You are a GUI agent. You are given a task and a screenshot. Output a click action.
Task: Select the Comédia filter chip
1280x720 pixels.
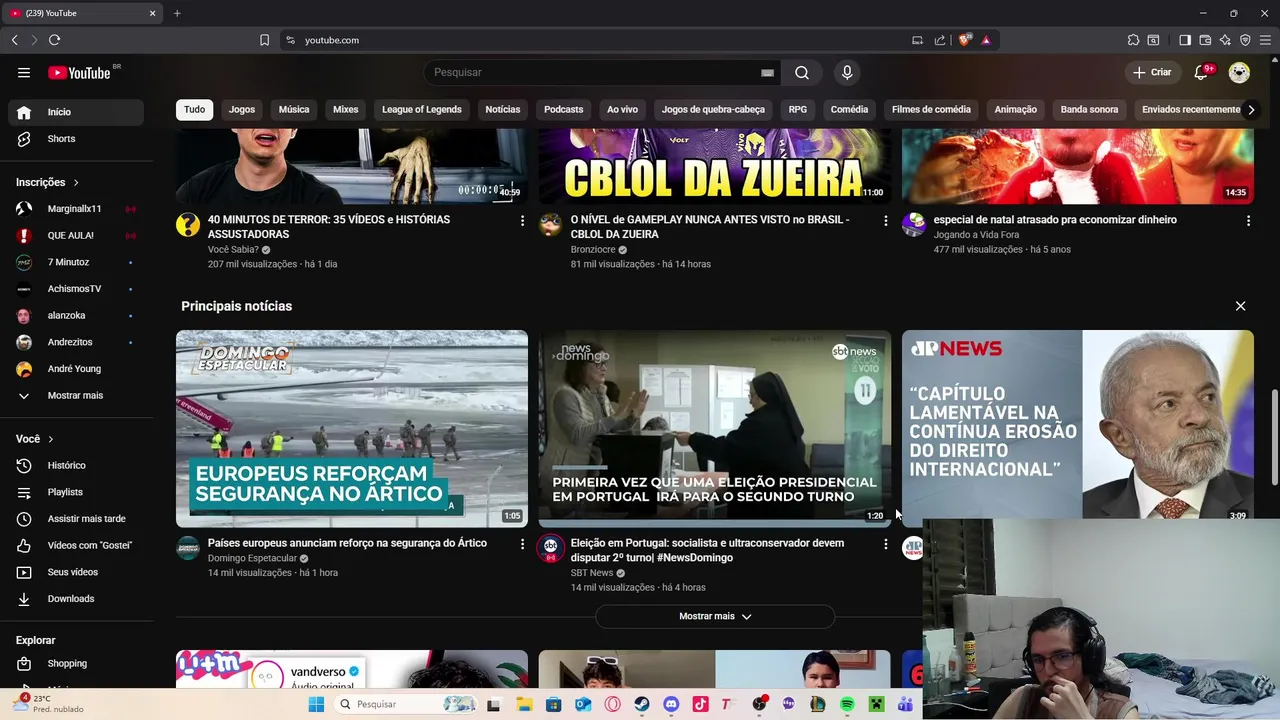tap(849, 110)
